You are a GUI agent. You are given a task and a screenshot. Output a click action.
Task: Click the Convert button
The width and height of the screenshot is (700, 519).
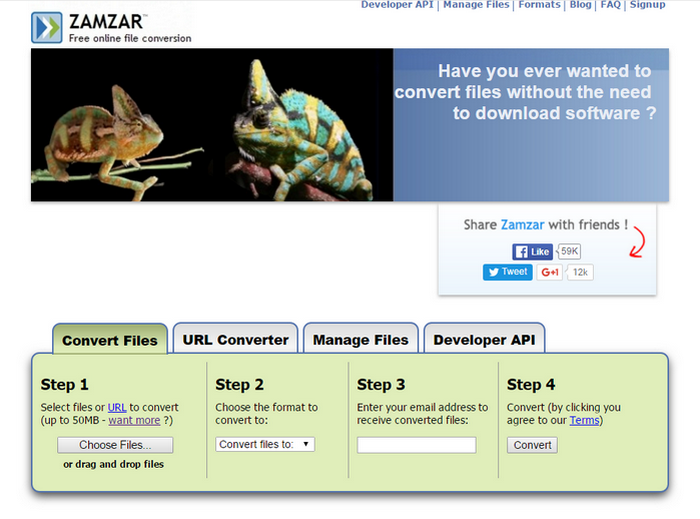point(532,445)
